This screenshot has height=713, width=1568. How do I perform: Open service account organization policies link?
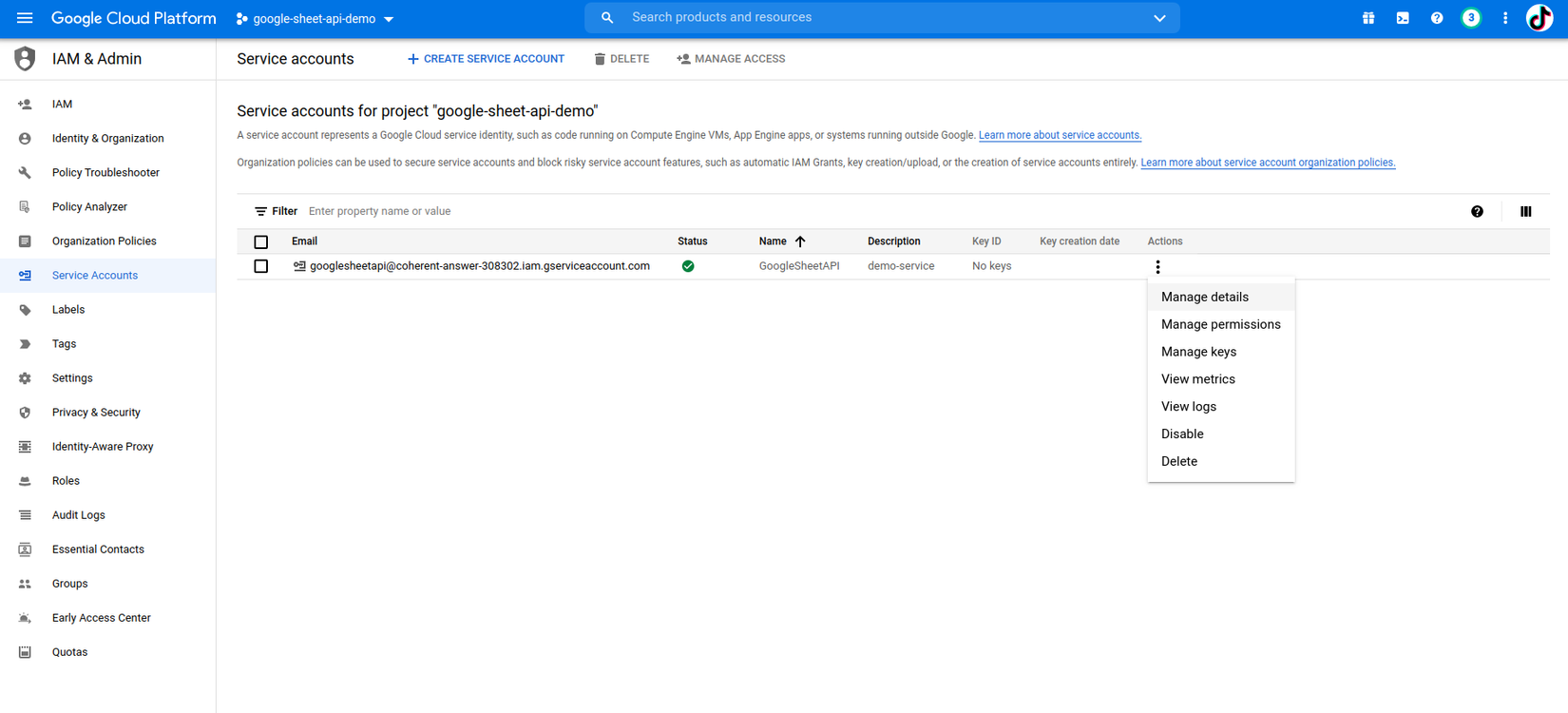tap(1268, 163)
